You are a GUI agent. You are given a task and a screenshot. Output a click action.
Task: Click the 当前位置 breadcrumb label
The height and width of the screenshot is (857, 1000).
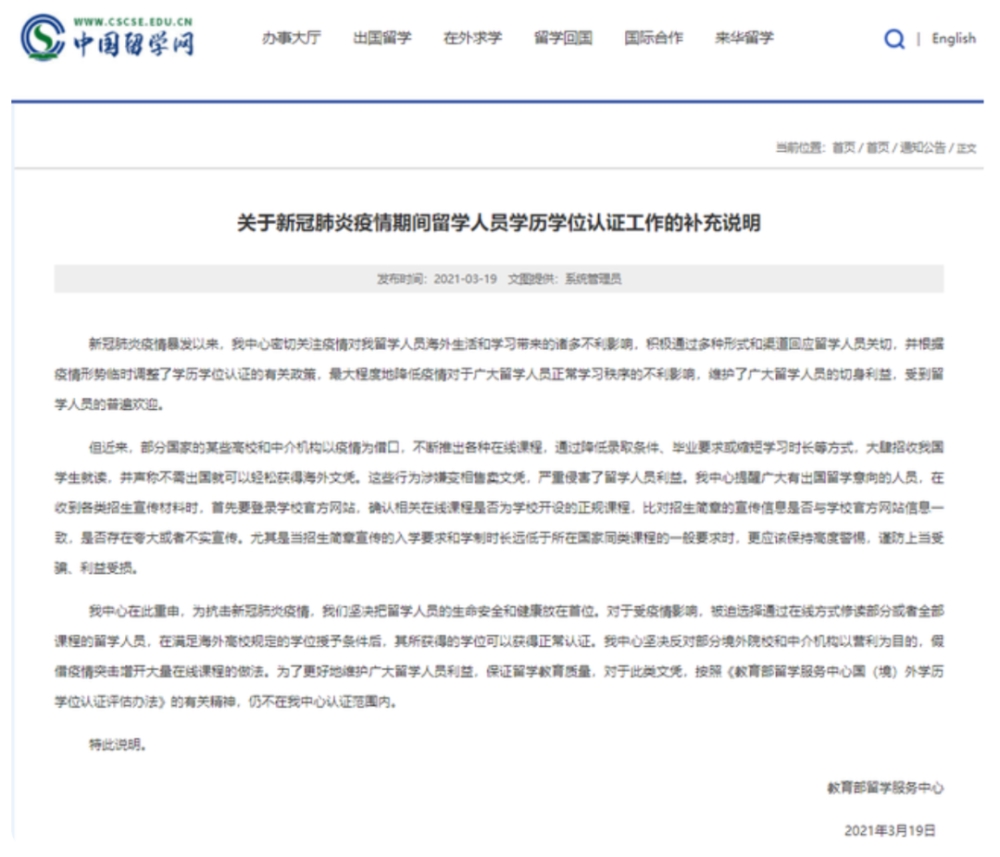pos(800,148)
